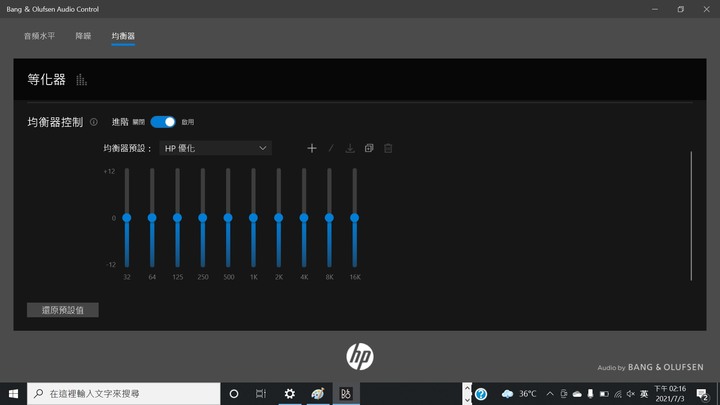Viewport: 720px width, 405px height.
Task: Open the 36°C weather widget
Action: [519, 394]
